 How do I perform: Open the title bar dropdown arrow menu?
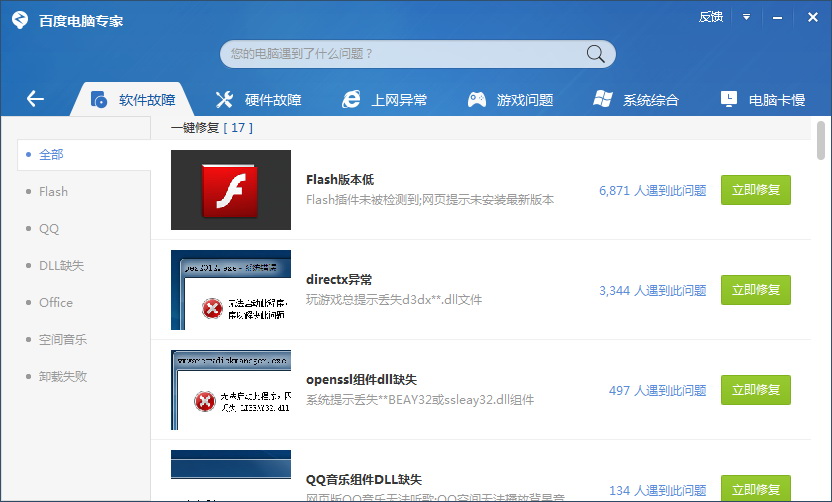pos(746,17)
